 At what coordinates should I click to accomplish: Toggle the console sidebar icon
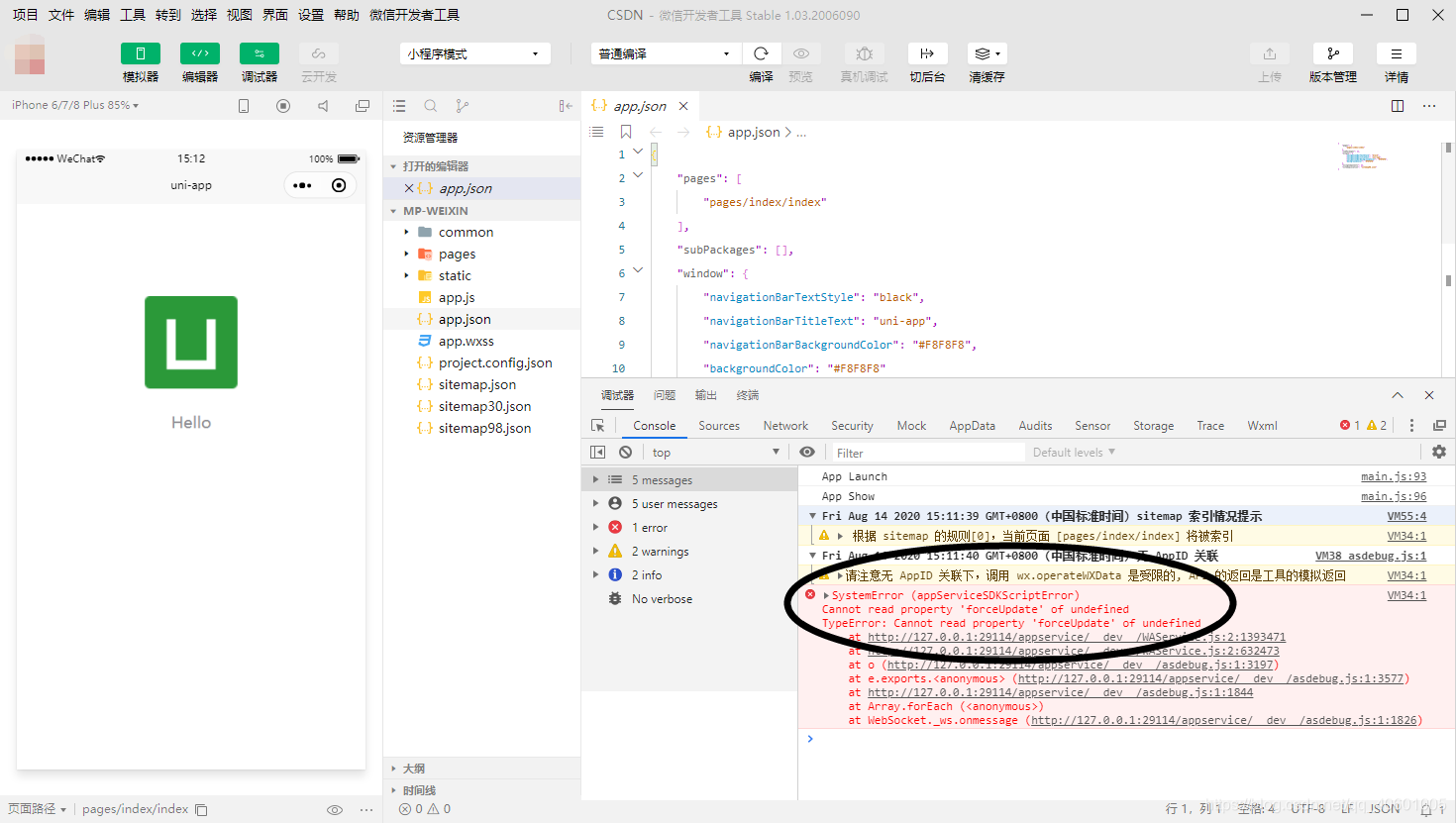point(598,452)
